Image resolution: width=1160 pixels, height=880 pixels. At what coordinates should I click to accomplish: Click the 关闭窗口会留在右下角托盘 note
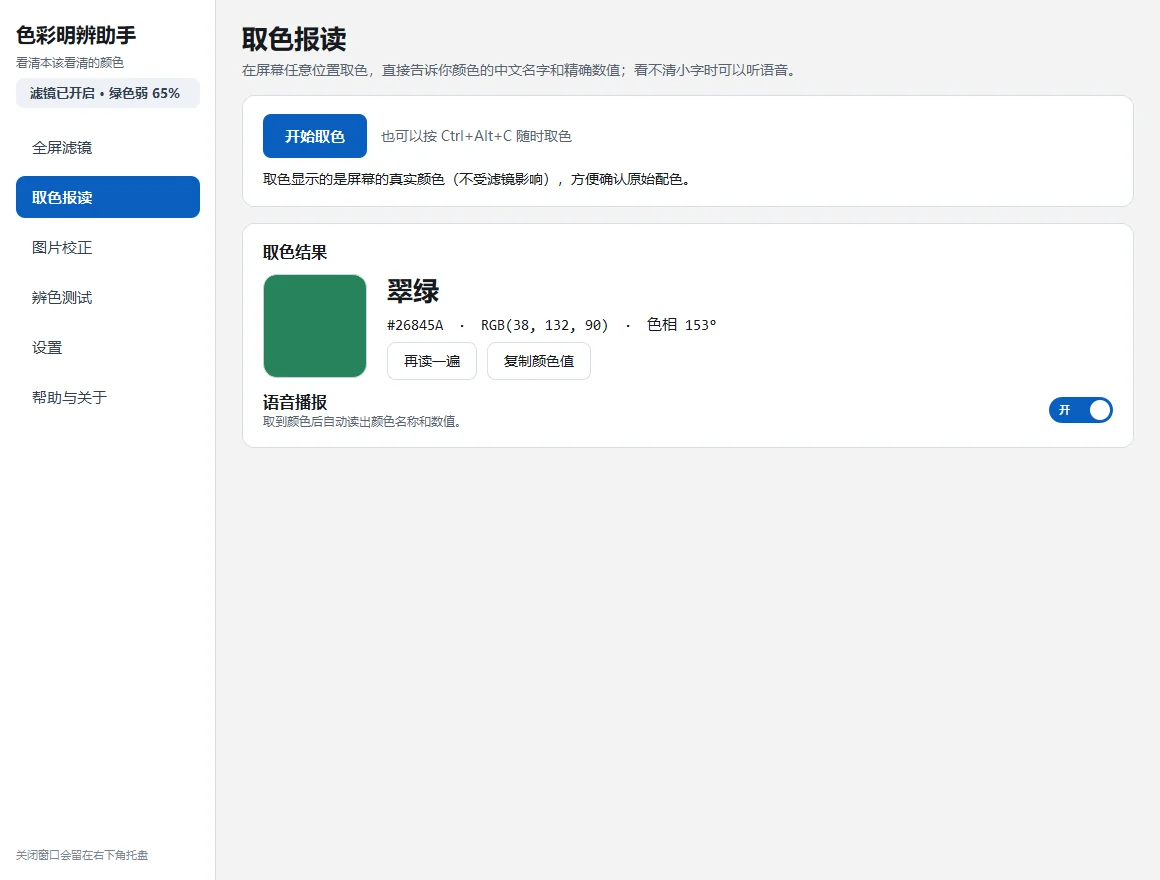coord(82,855)
